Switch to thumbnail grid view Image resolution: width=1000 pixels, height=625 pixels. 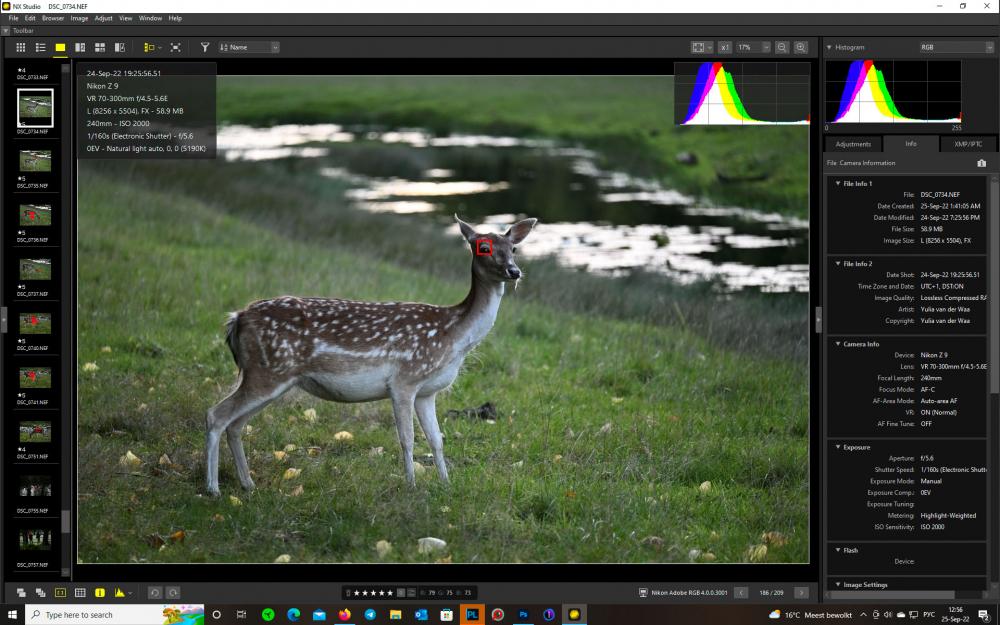point(20,47)
